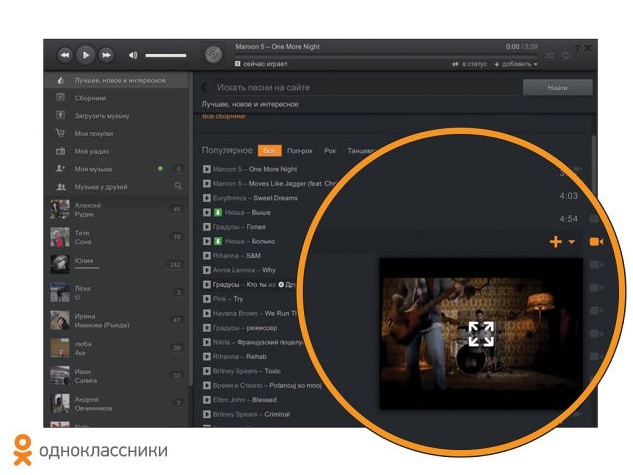
Task: Open the 'добавить' dropdown
Action: coord(516,64)
